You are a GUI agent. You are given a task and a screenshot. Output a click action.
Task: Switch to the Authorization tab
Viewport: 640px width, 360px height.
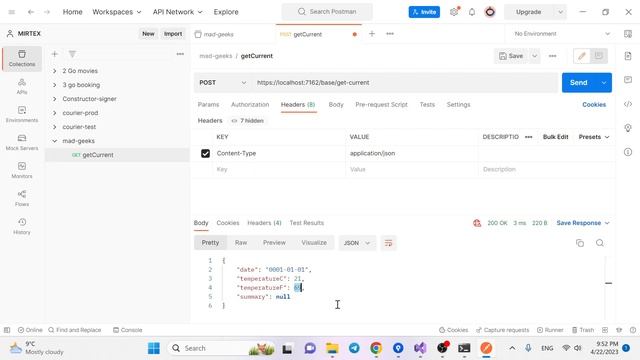[x=250, y=105]
